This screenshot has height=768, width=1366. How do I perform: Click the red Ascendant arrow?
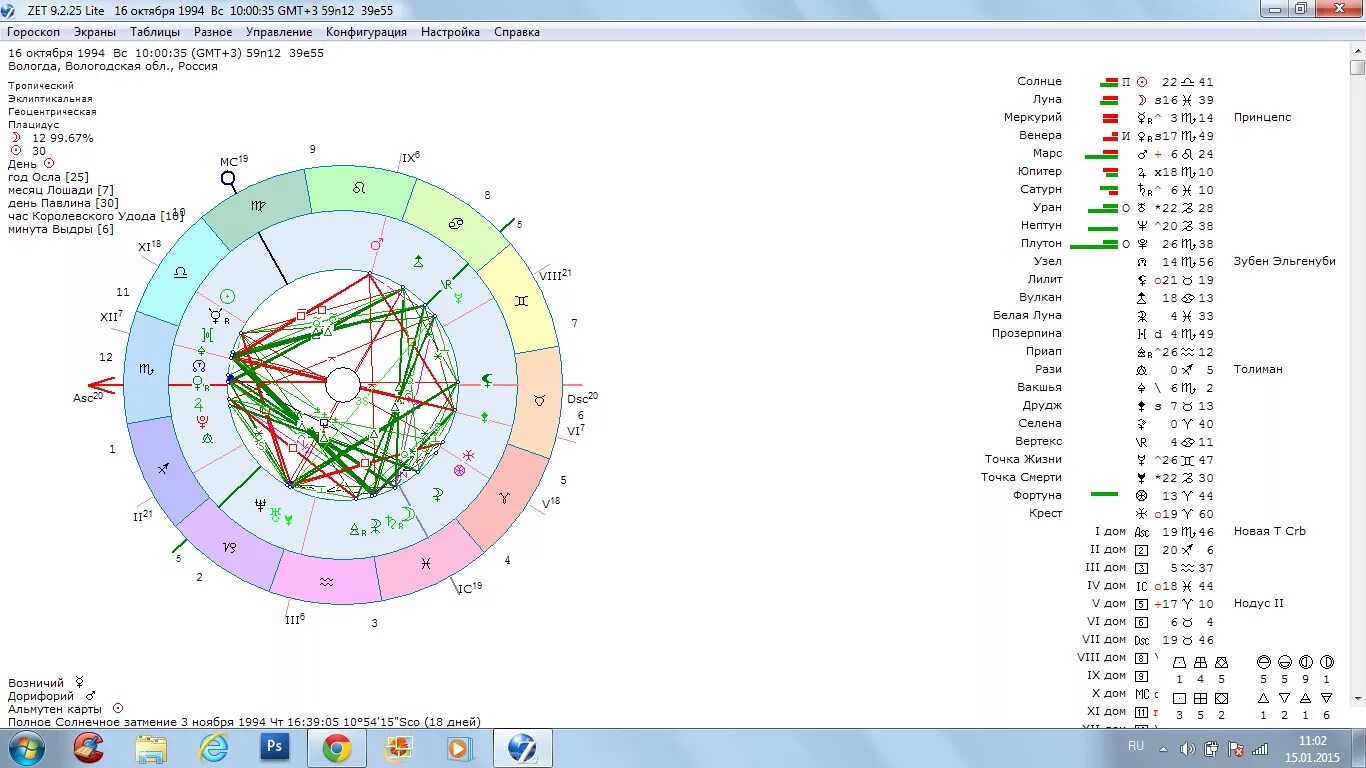pyautogui.click(x=103, y=384)
